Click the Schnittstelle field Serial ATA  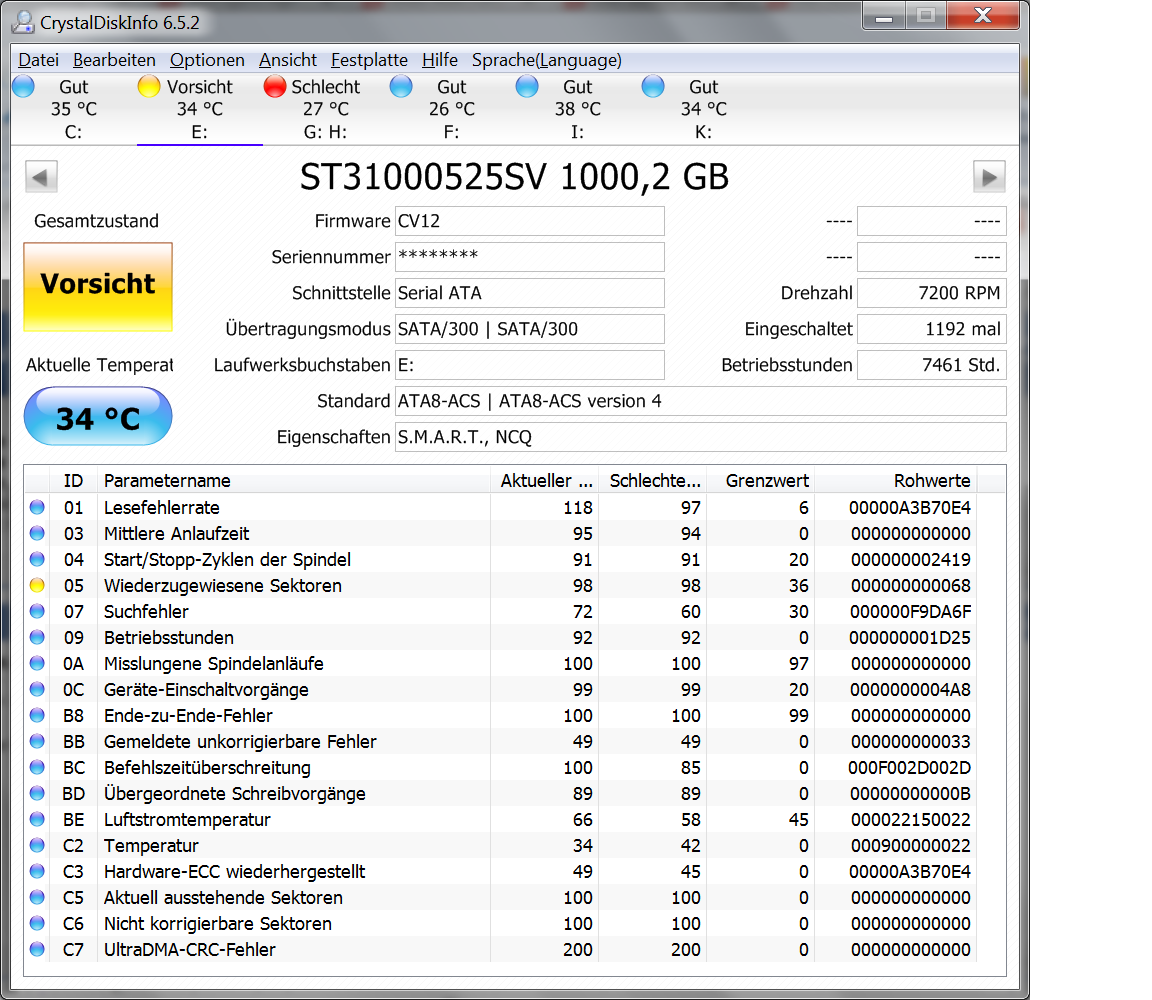[530, 293]
